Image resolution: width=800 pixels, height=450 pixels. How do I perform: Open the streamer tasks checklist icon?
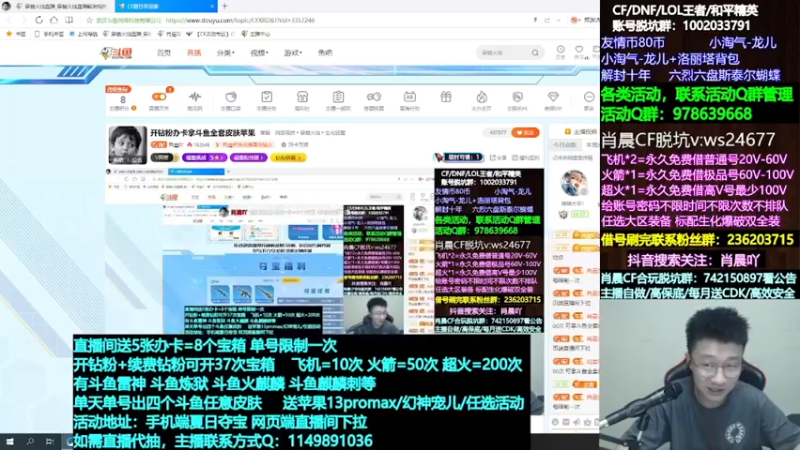[266, 97]
